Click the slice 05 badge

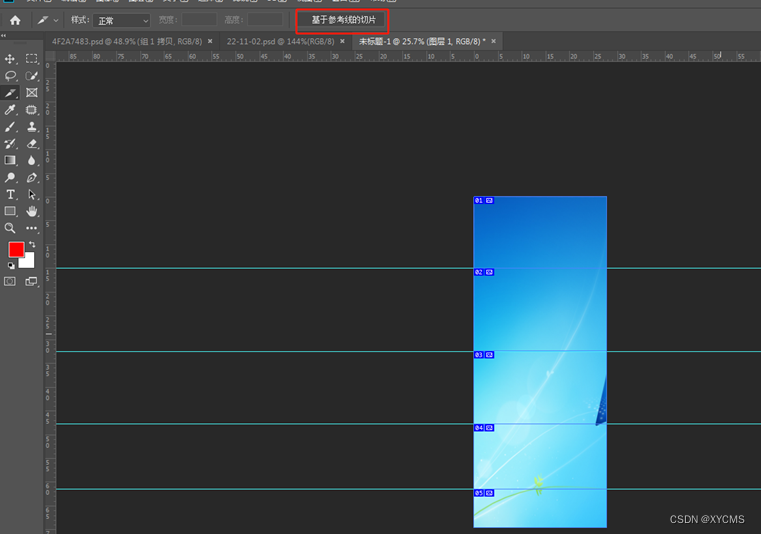(484, 493)
